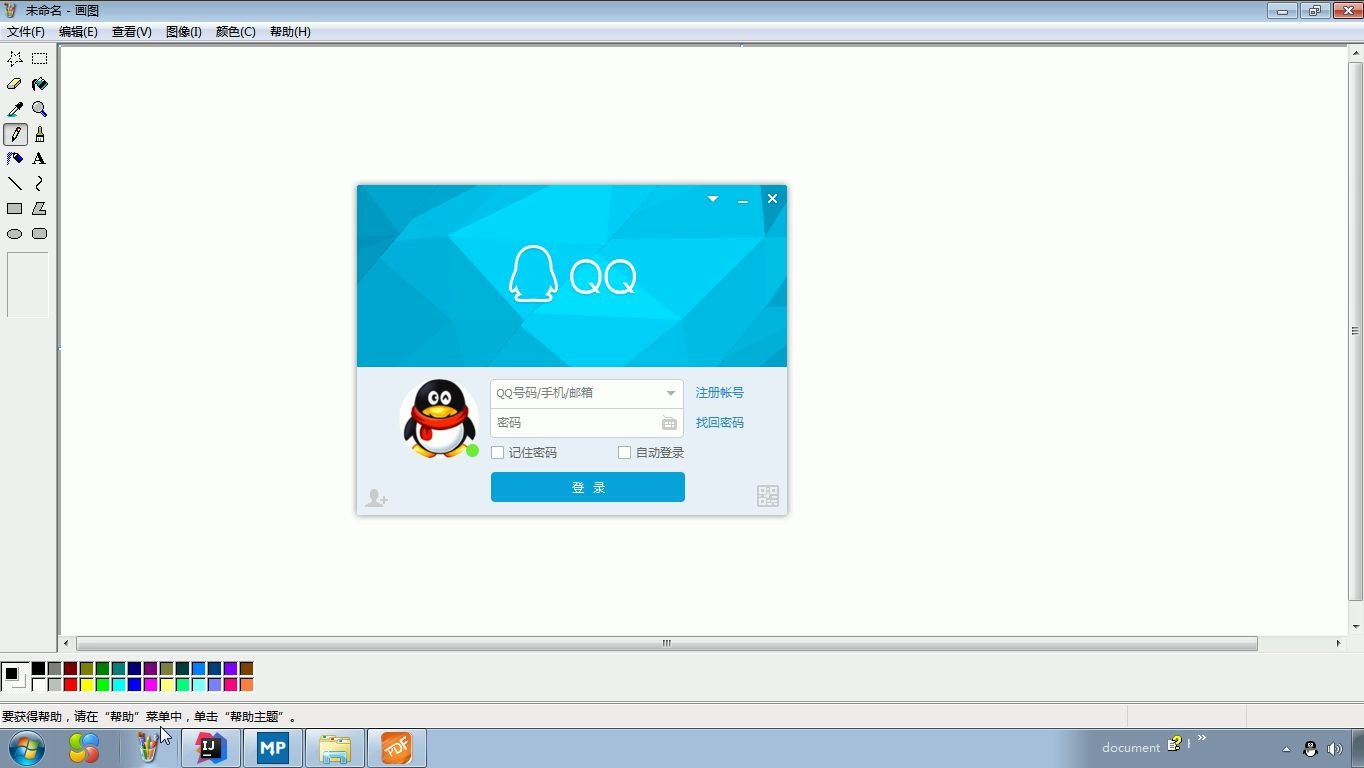This screenshot has height=768, width=1364.
Task: Choose the brown color swatch
Action: click(246, 669)
